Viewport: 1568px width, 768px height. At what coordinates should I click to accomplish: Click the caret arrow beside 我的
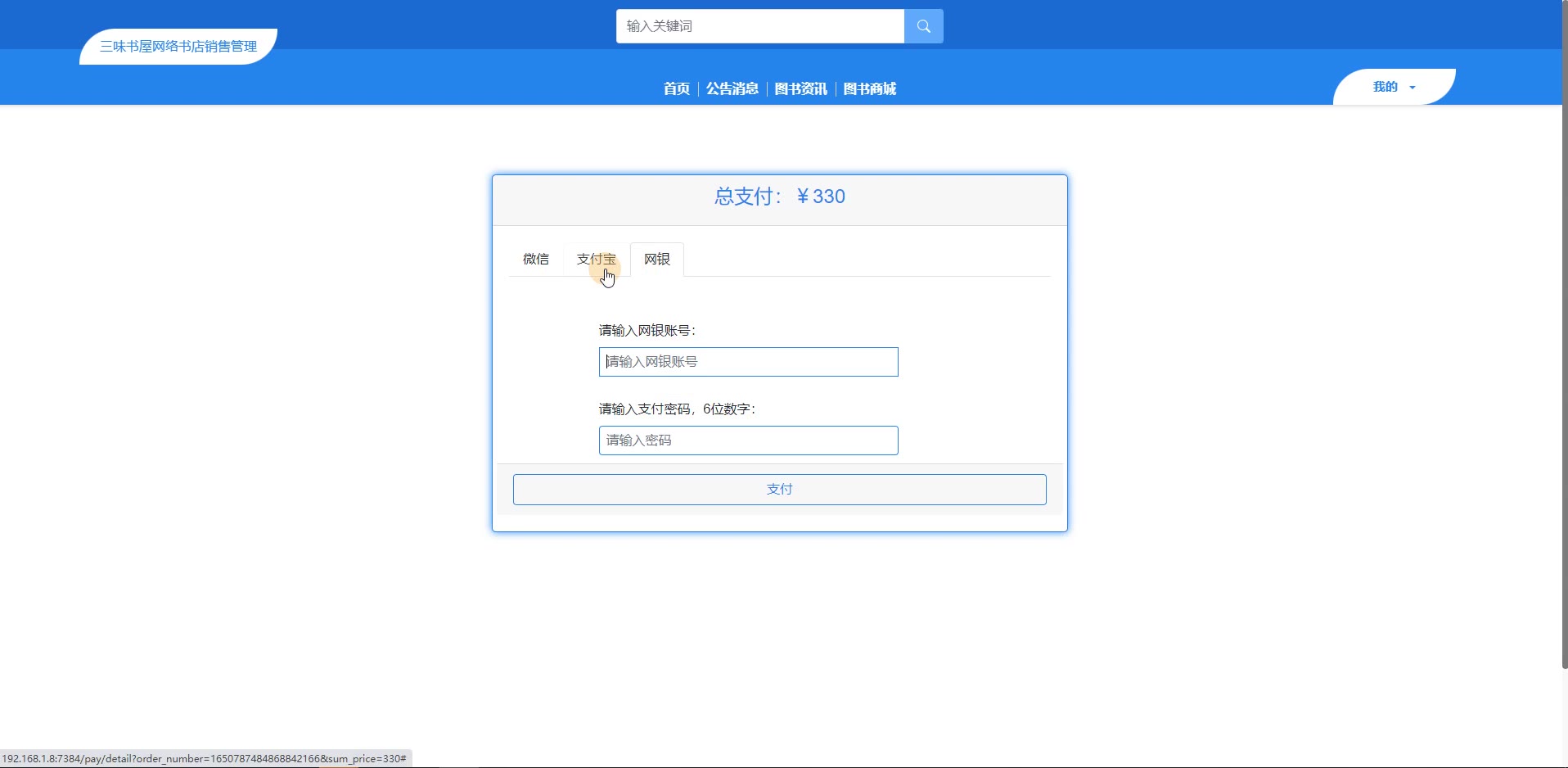pos(1413,88)
